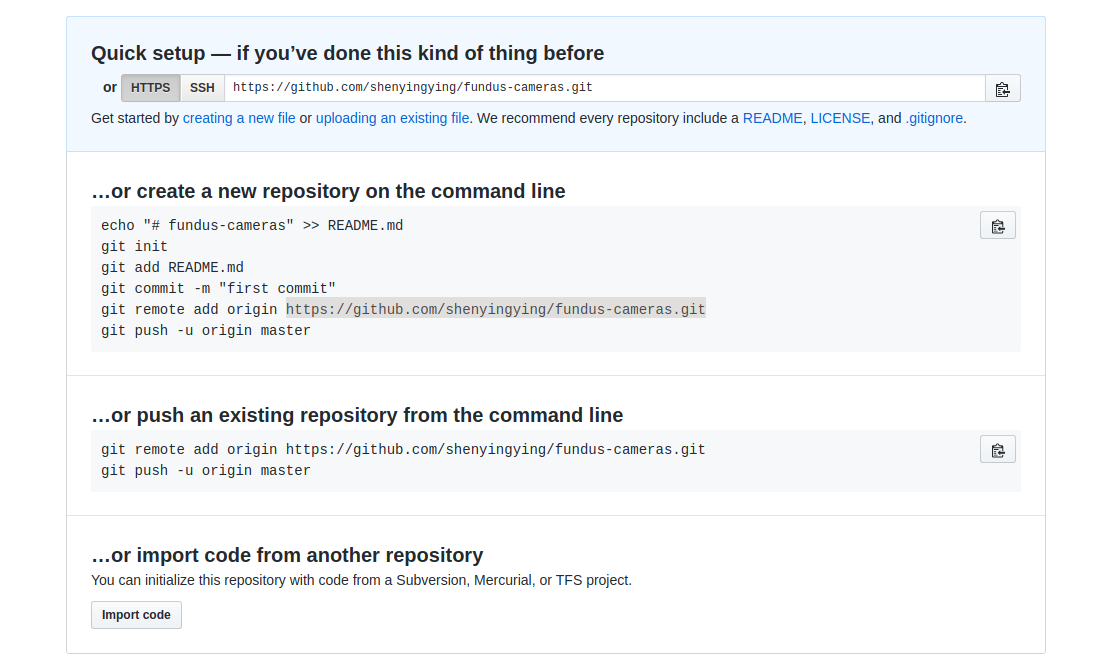Open the creating a new file link

pyautogui.click(x=239, y=118)
